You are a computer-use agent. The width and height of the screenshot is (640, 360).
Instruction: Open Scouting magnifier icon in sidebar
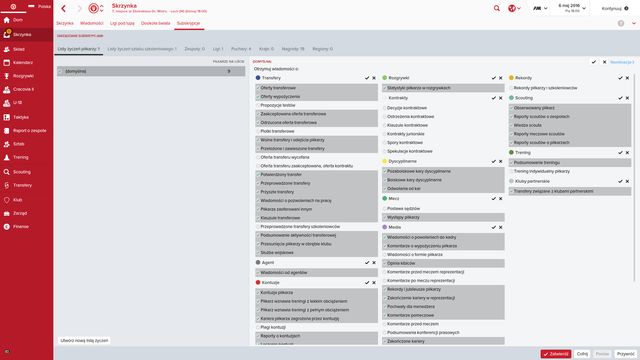coord(7,172)
